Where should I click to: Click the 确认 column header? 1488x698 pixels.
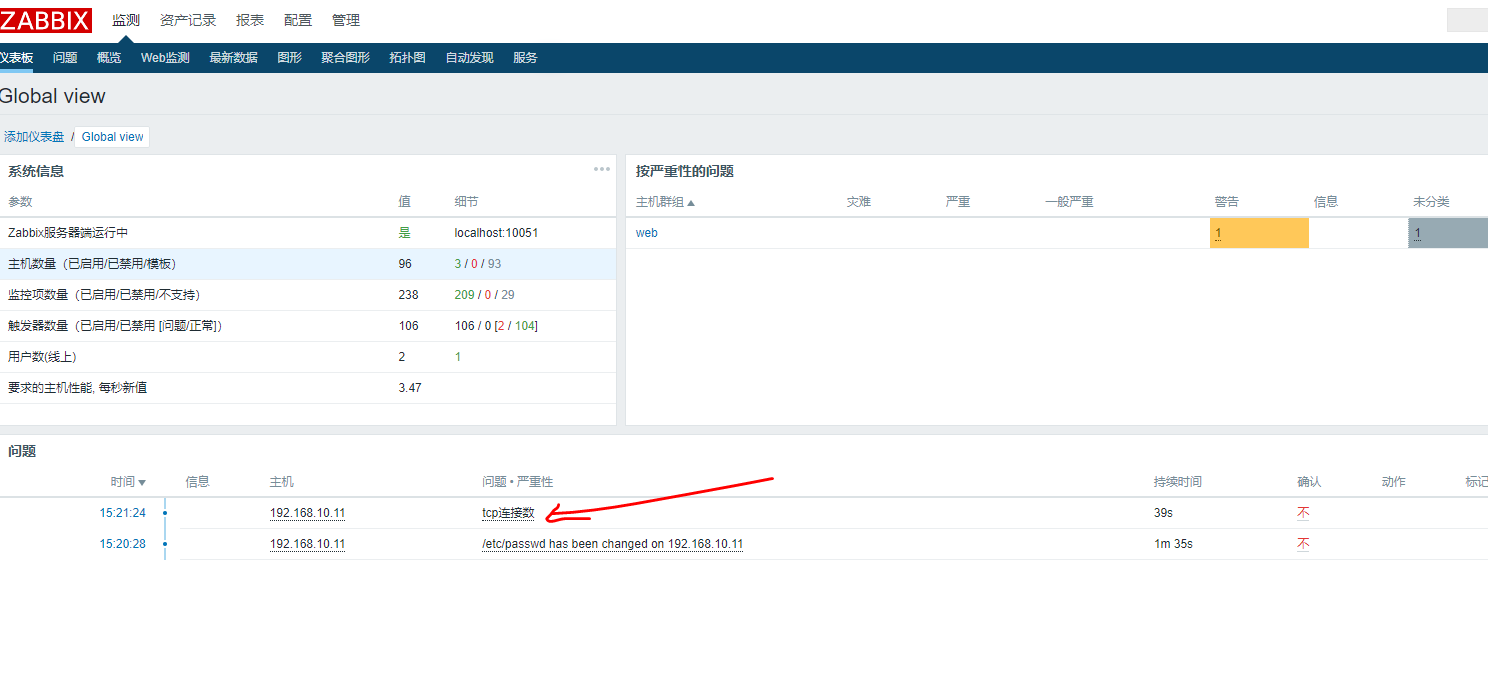click(1309, 482)
